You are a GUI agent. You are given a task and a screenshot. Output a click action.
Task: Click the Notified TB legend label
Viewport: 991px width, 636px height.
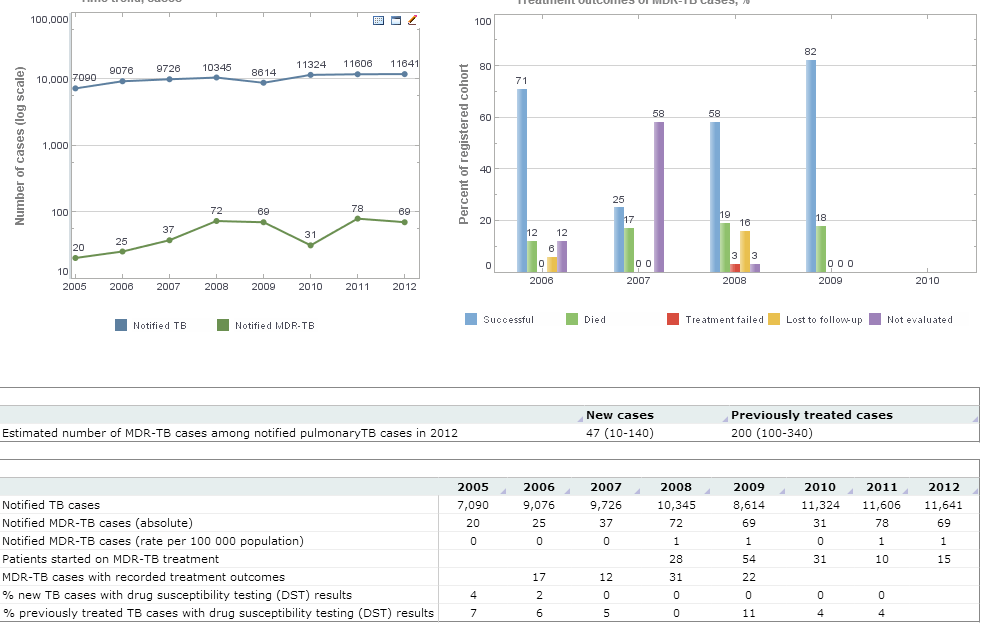click(x=160, y=326)
